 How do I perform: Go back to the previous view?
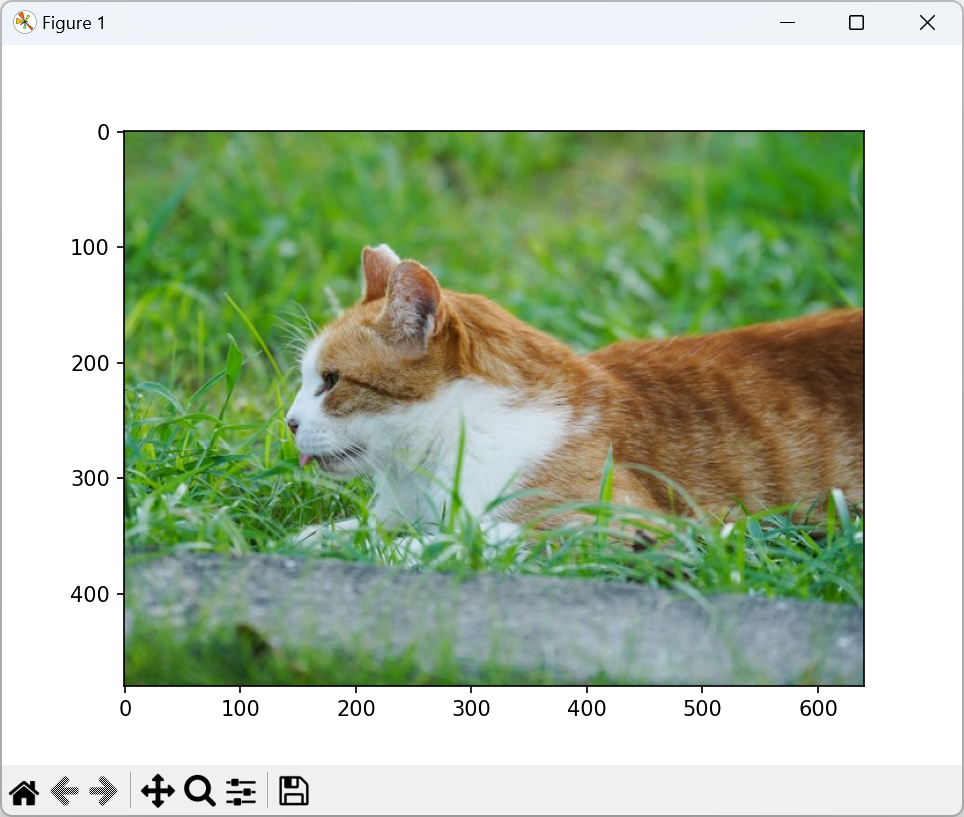click(x=64, y=792)
